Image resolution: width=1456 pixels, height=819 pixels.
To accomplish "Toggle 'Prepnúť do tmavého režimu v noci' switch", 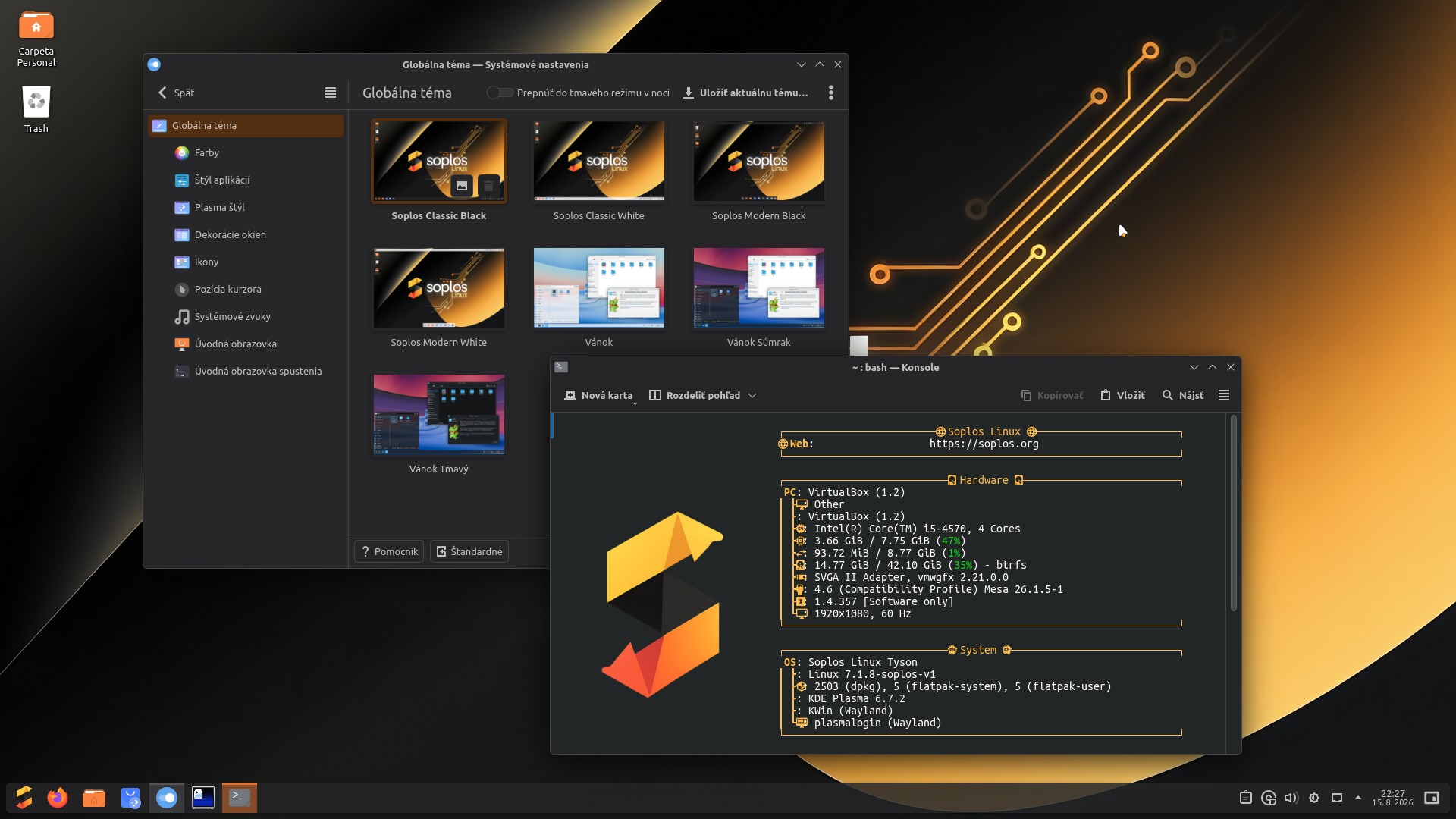I will [x=500, y=93].
